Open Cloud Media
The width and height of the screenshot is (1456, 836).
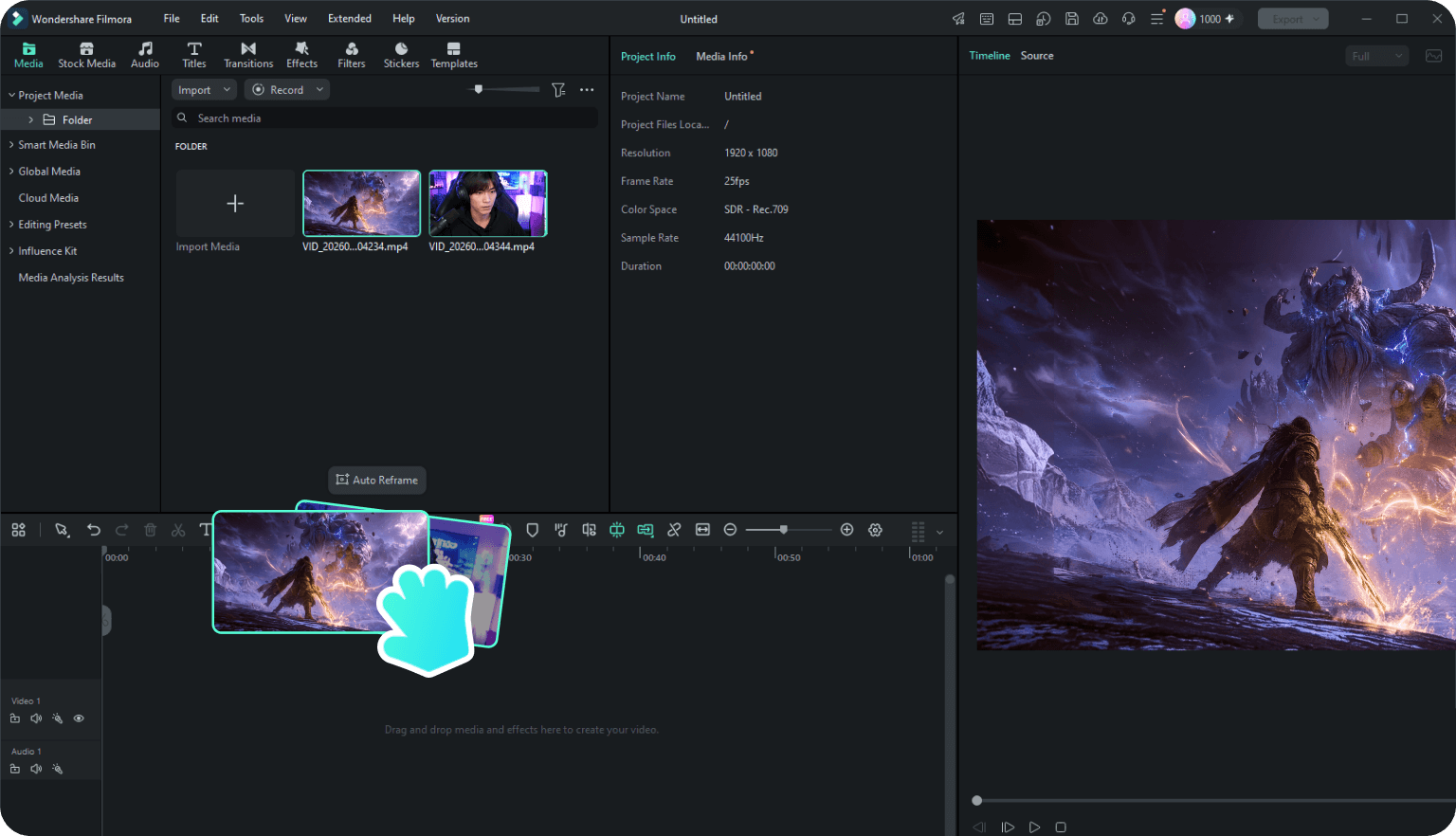coord(48,198)
